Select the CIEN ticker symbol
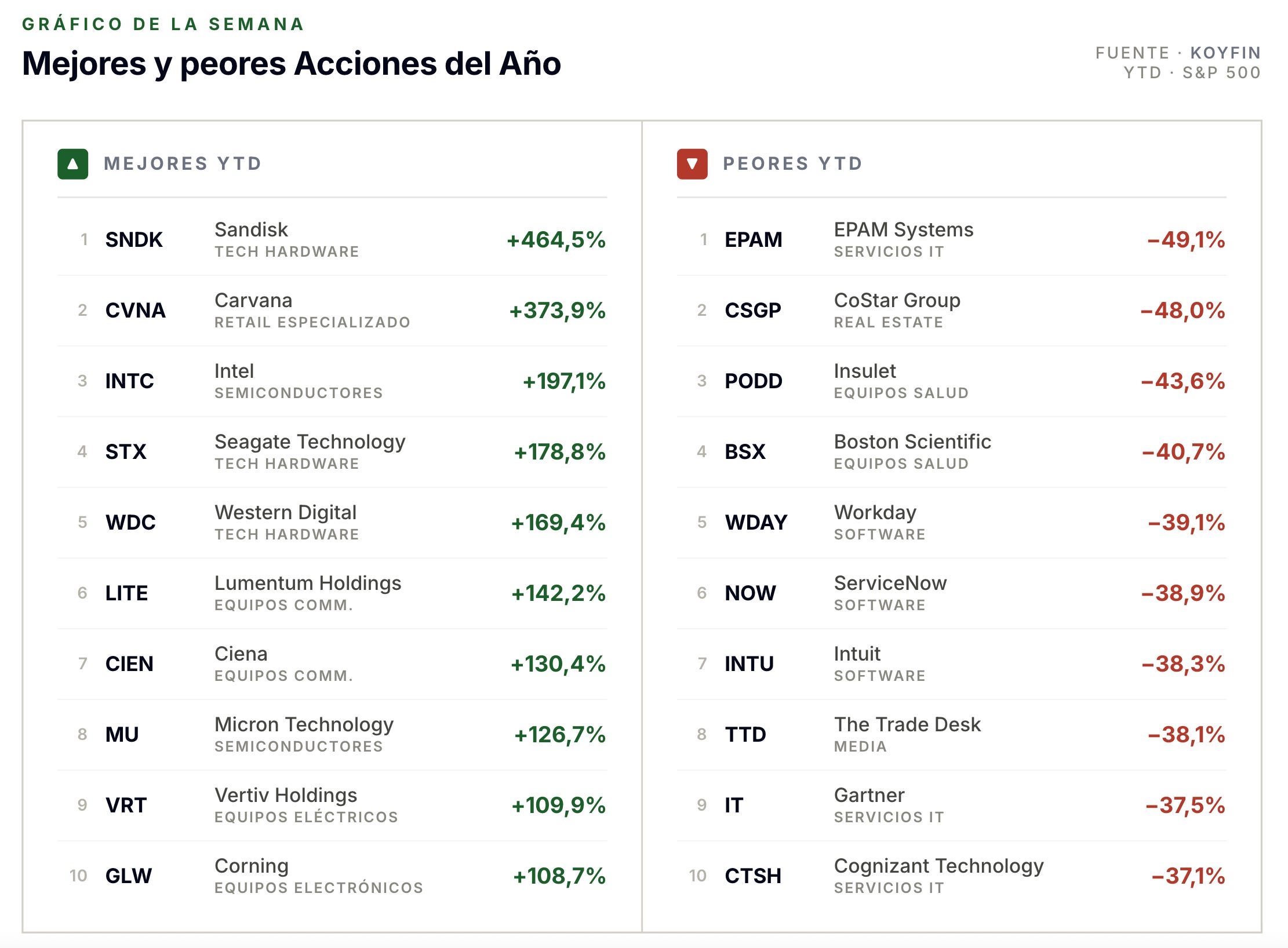The height and width of the screenshot is (948, 1288). [129, 664]
